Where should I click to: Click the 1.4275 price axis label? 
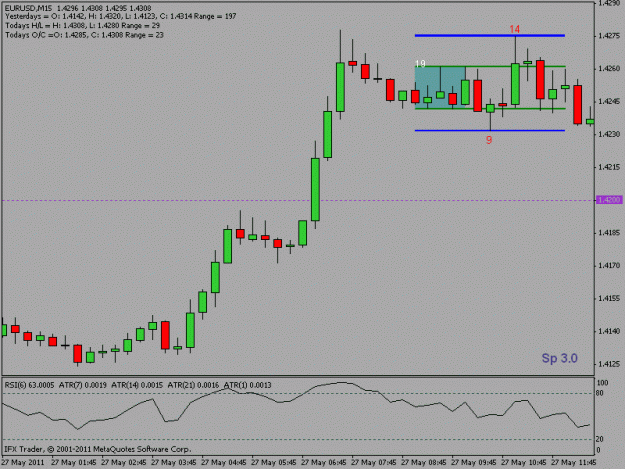pyautogui.click(x=609, y=36)
